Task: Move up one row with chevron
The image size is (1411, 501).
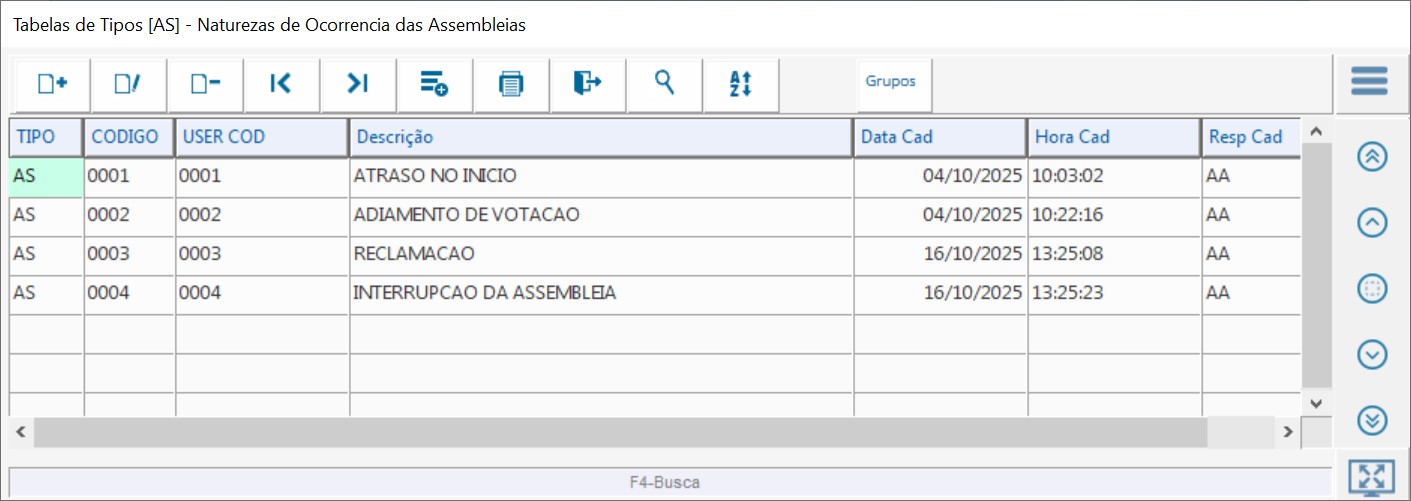Action: [x=1372, y=223]
